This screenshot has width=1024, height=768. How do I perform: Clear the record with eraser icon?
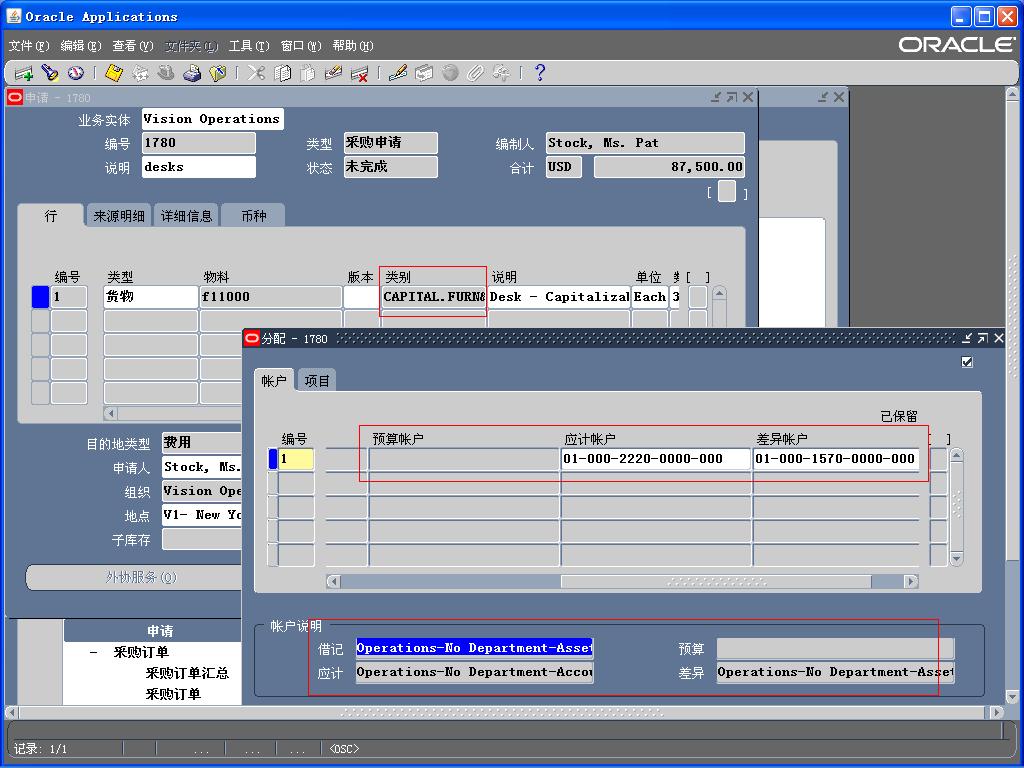pyautogui.click(x=334, y=73)
